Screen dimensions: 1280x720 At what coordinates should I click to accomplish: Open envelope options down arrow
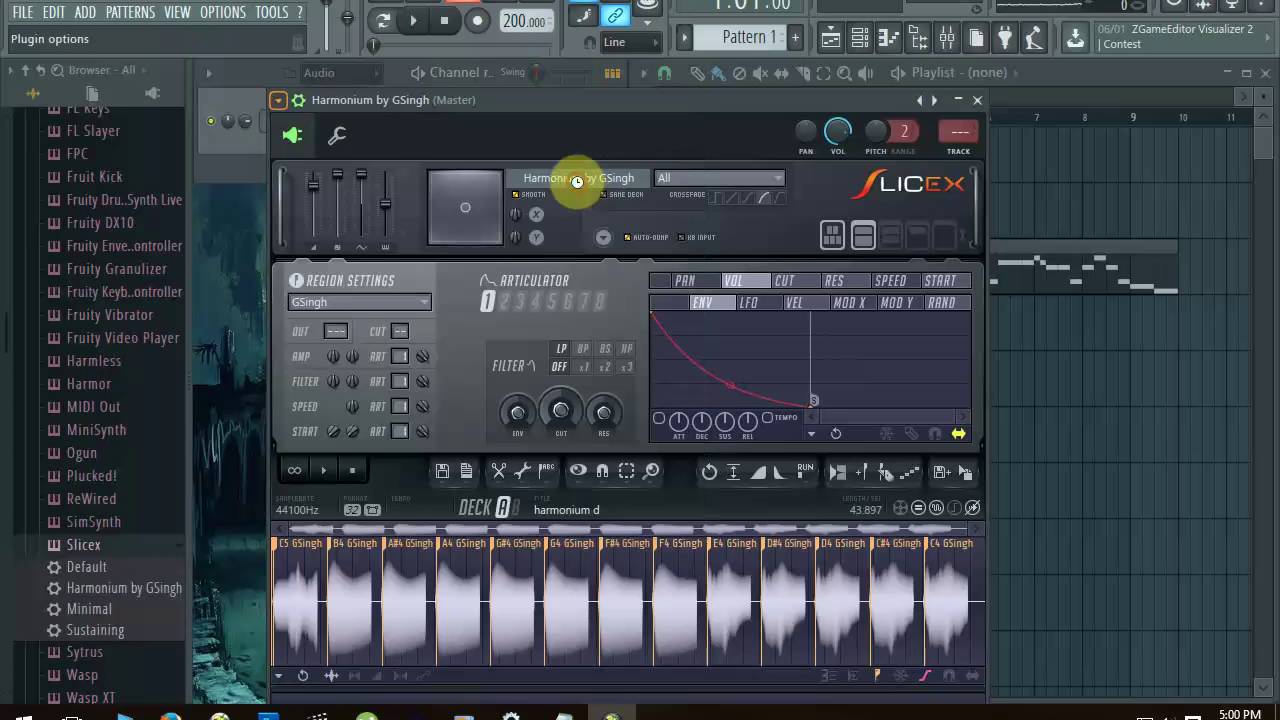811,434
